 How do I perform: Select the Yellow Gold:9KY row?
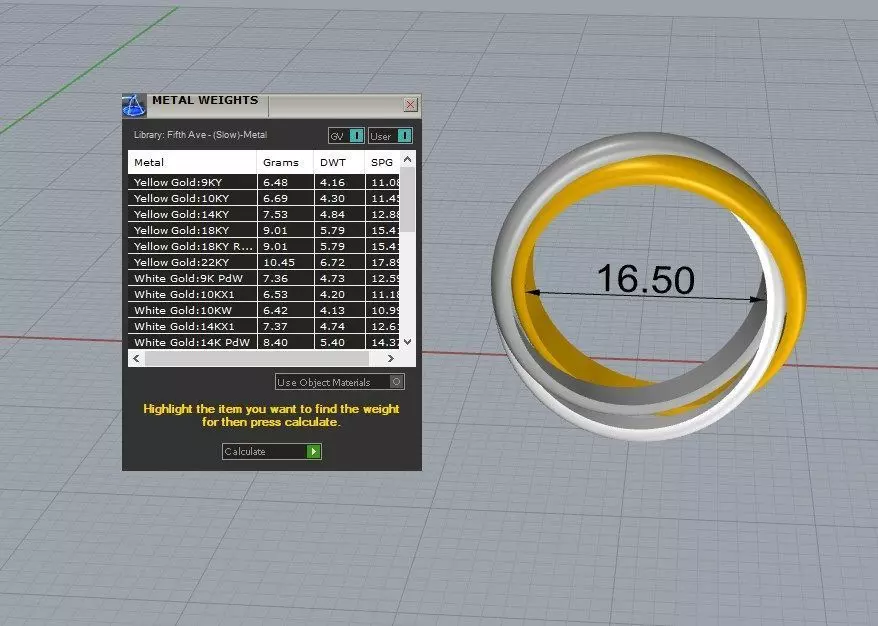coord(264,182)
